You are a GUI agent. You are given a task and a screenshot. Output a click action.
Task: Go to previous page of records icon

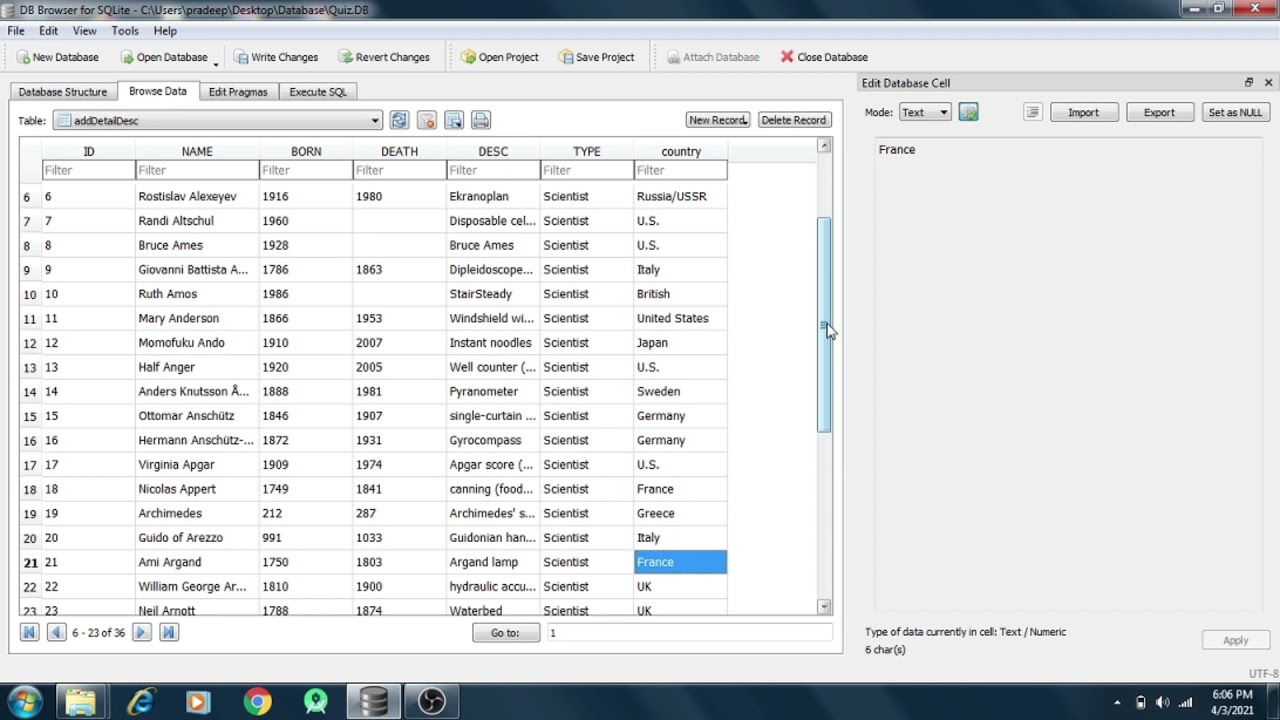[56, 632]
